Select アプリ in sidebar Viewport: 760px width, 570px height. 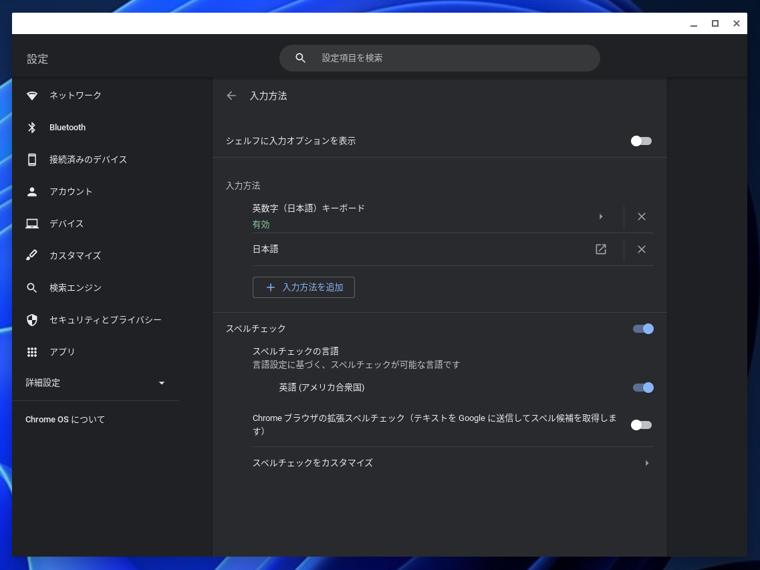(62, 352)
